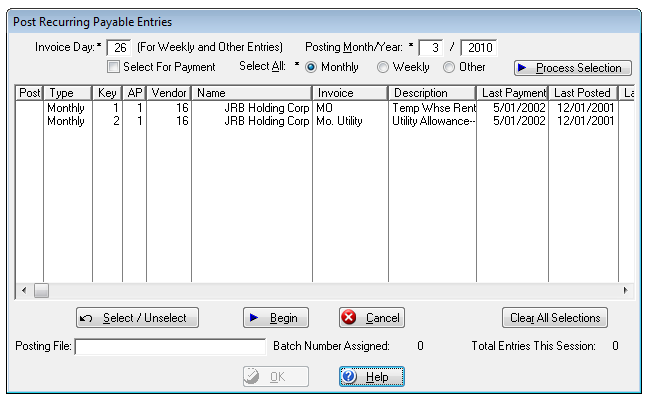652x403 pixels.
Task: Click the red Cancel button
Action: [x=372, y=318]
